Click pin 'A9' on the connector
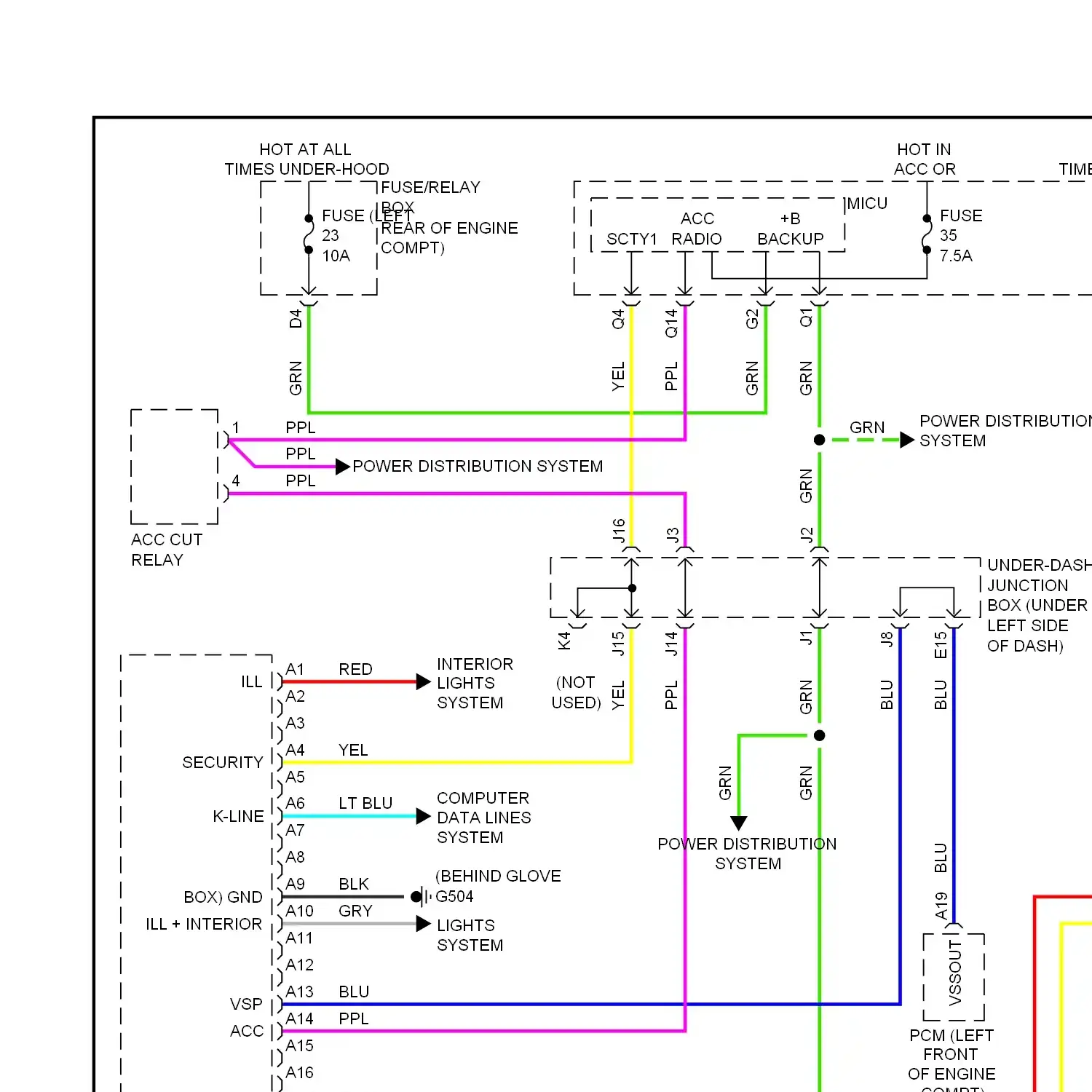The image size is (1092, 1092). 295,884
